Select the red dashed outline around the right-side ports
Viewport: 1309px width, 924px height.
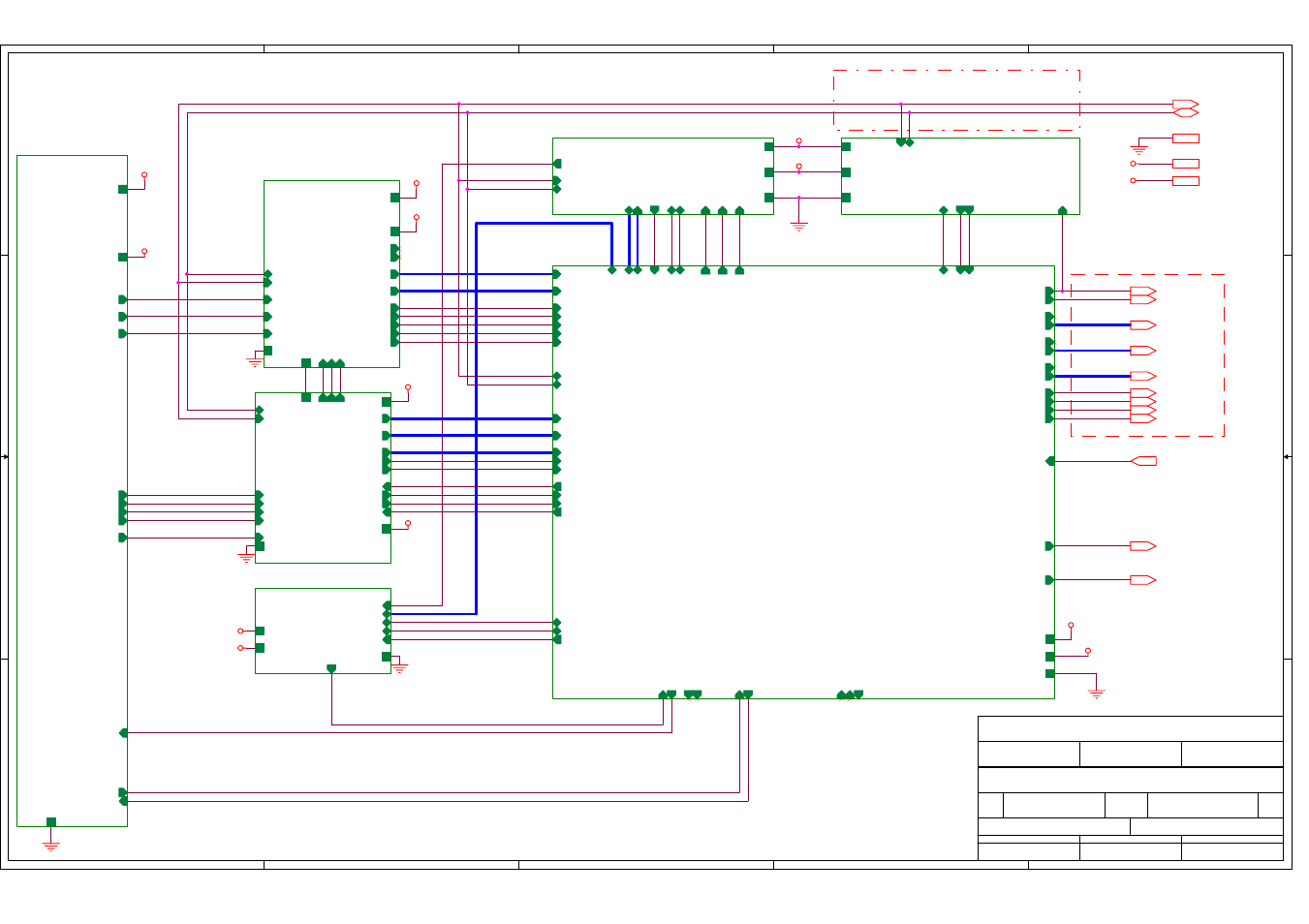tap(1147, 355)
